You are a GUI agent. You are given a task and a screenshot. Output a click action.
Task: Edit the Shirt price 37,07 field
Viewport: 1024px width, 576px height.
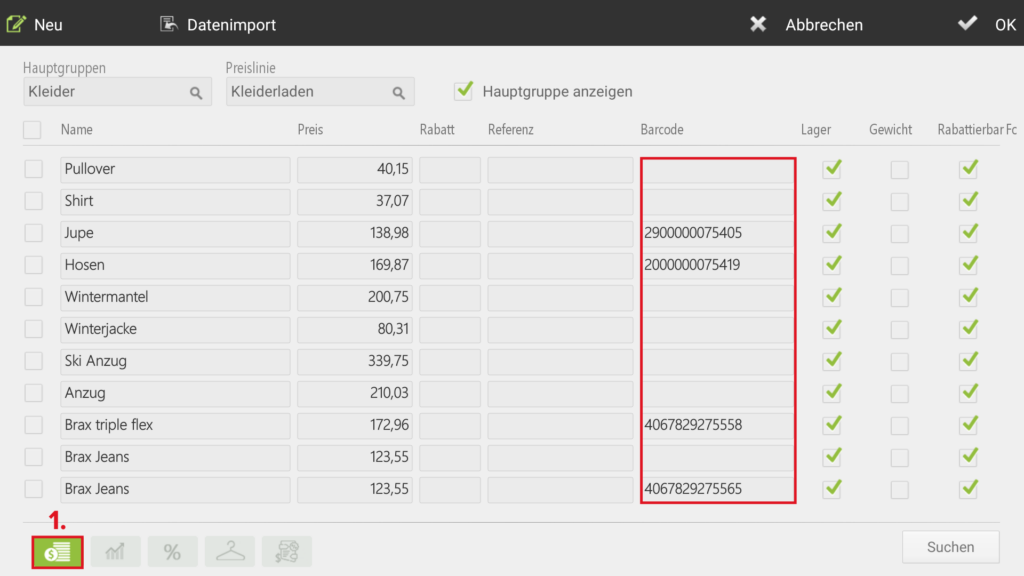pos(355,201)
